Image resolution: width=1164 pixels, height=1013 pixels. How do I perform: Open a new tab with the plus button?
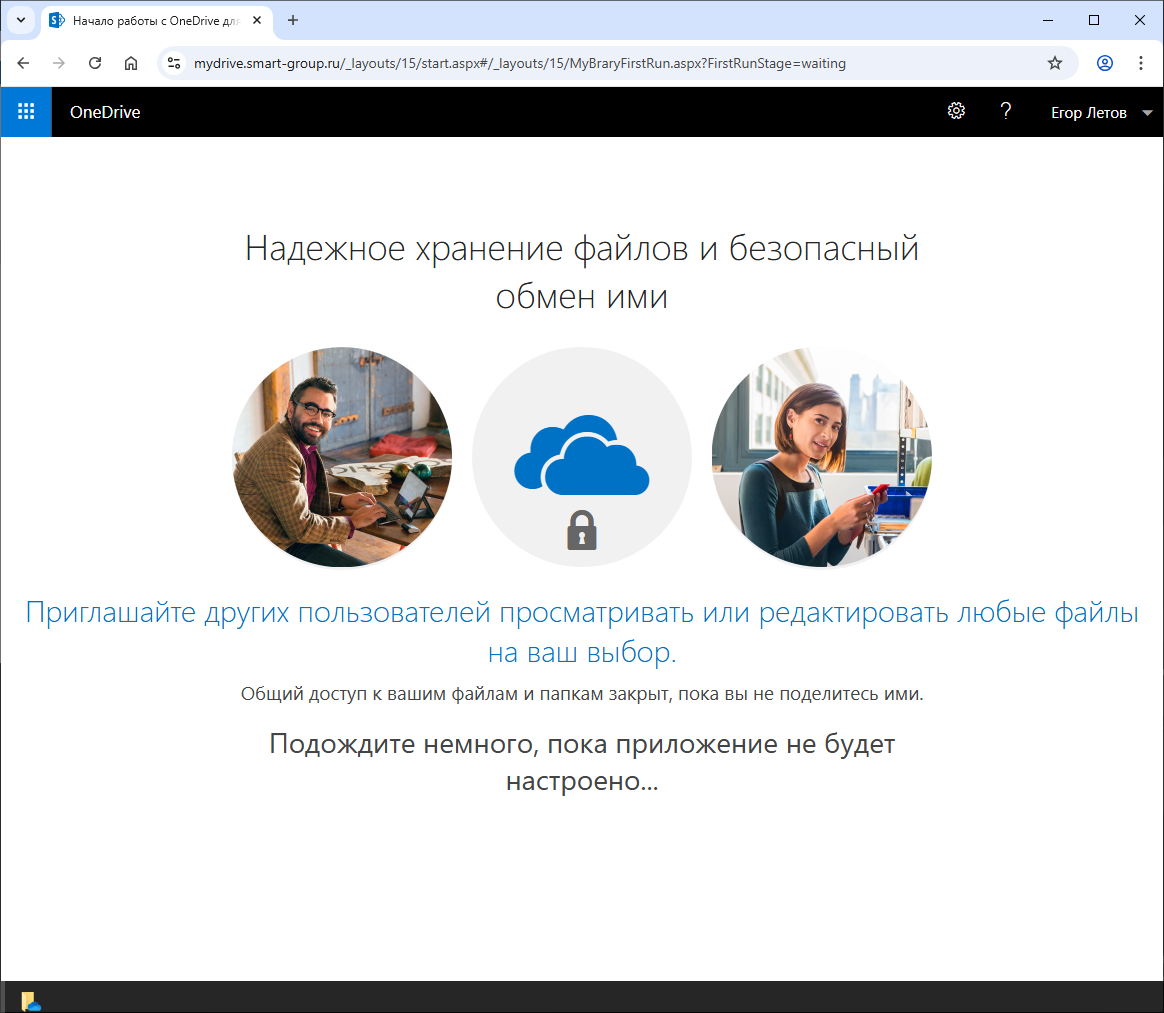293,20
